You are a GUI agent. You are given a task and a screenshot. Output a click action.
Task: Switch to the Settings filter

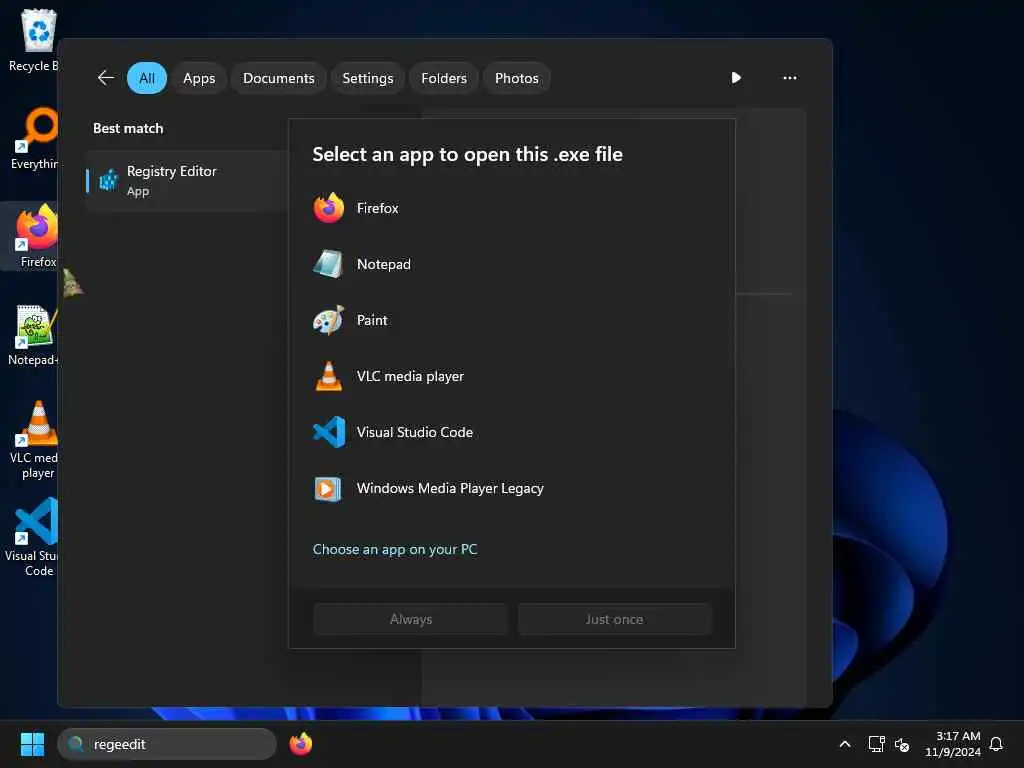[x=368, y=78]
